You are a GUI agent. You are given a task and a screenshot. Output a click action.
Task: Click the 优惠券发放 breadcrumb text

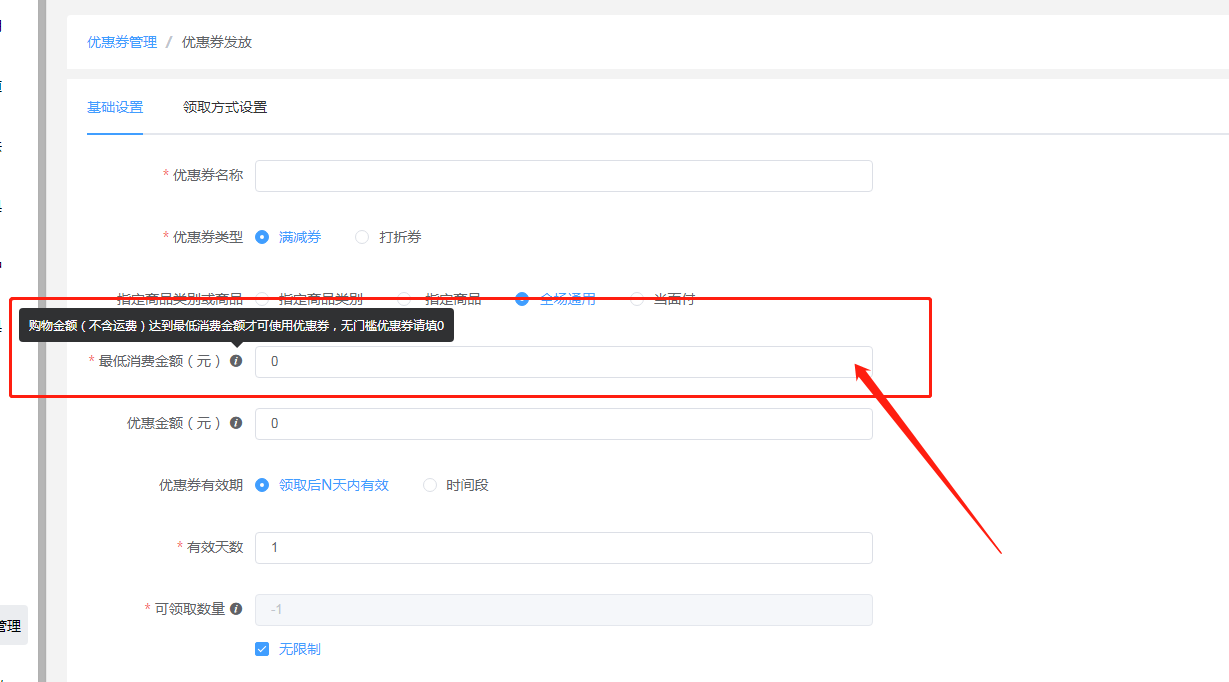(217, 42)
